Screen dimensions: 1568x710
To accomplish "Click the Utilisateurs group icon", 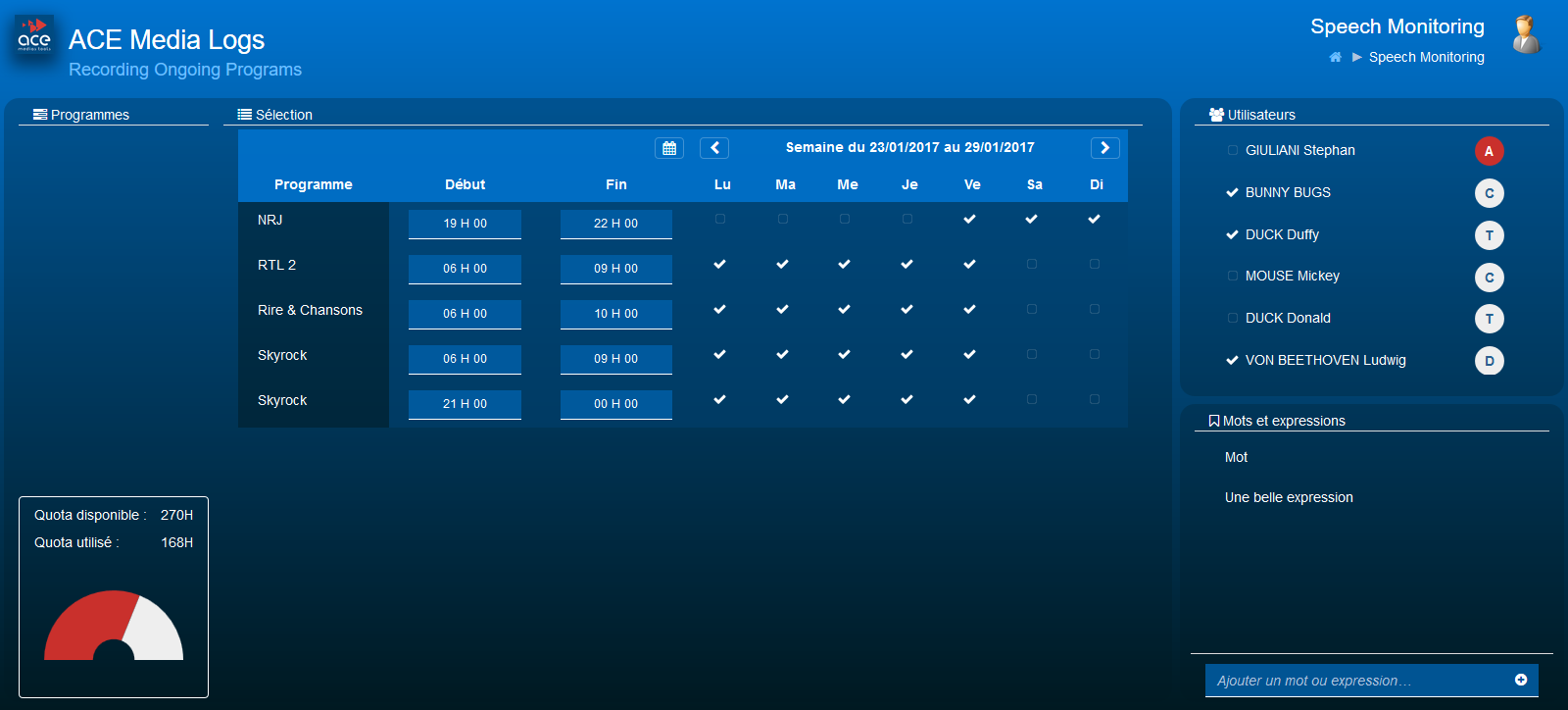I will pos(1216,115).
